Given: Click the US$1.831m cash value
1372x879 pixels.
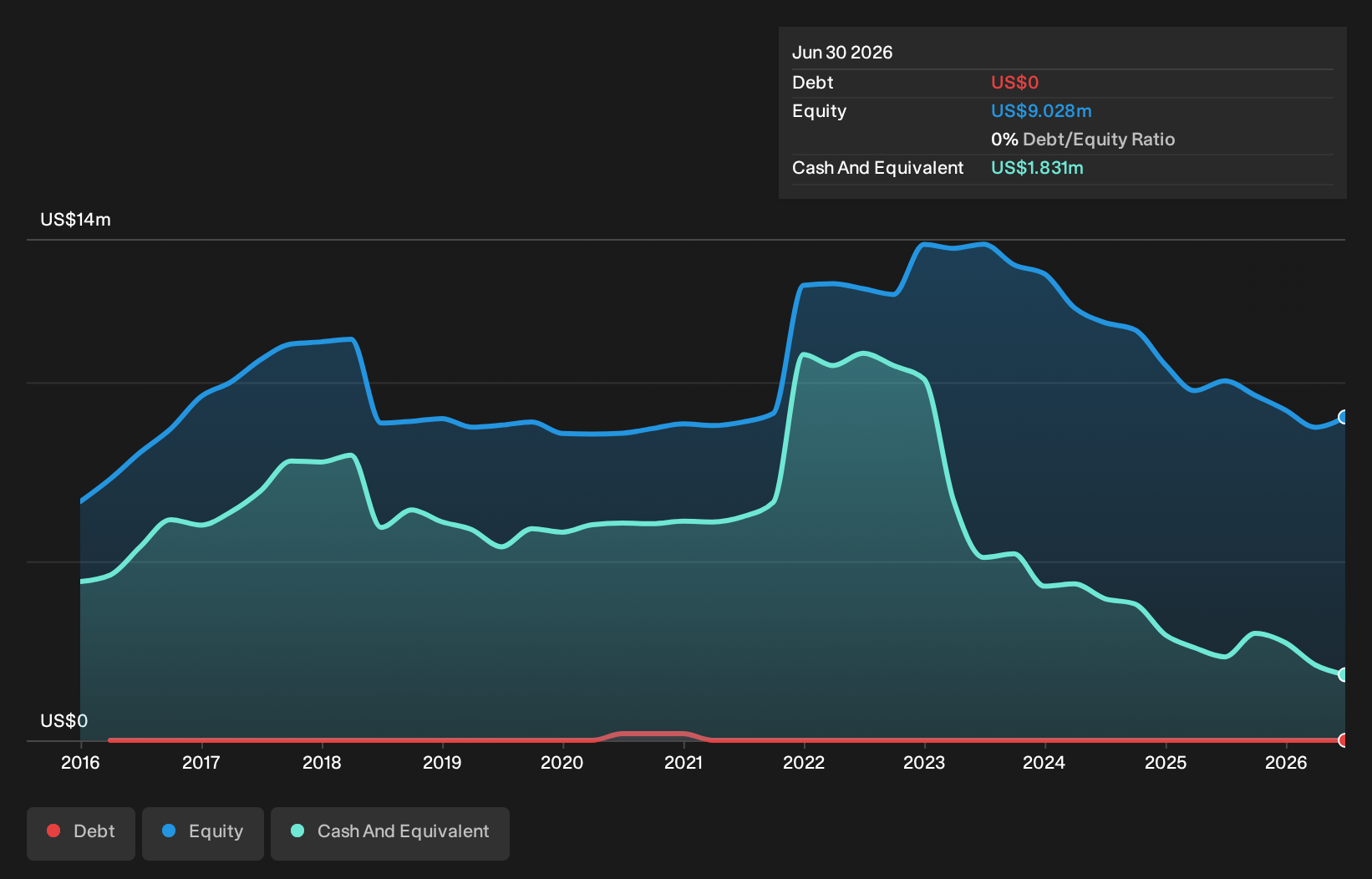Looking at the screenshot, I should click(1037, 168).
